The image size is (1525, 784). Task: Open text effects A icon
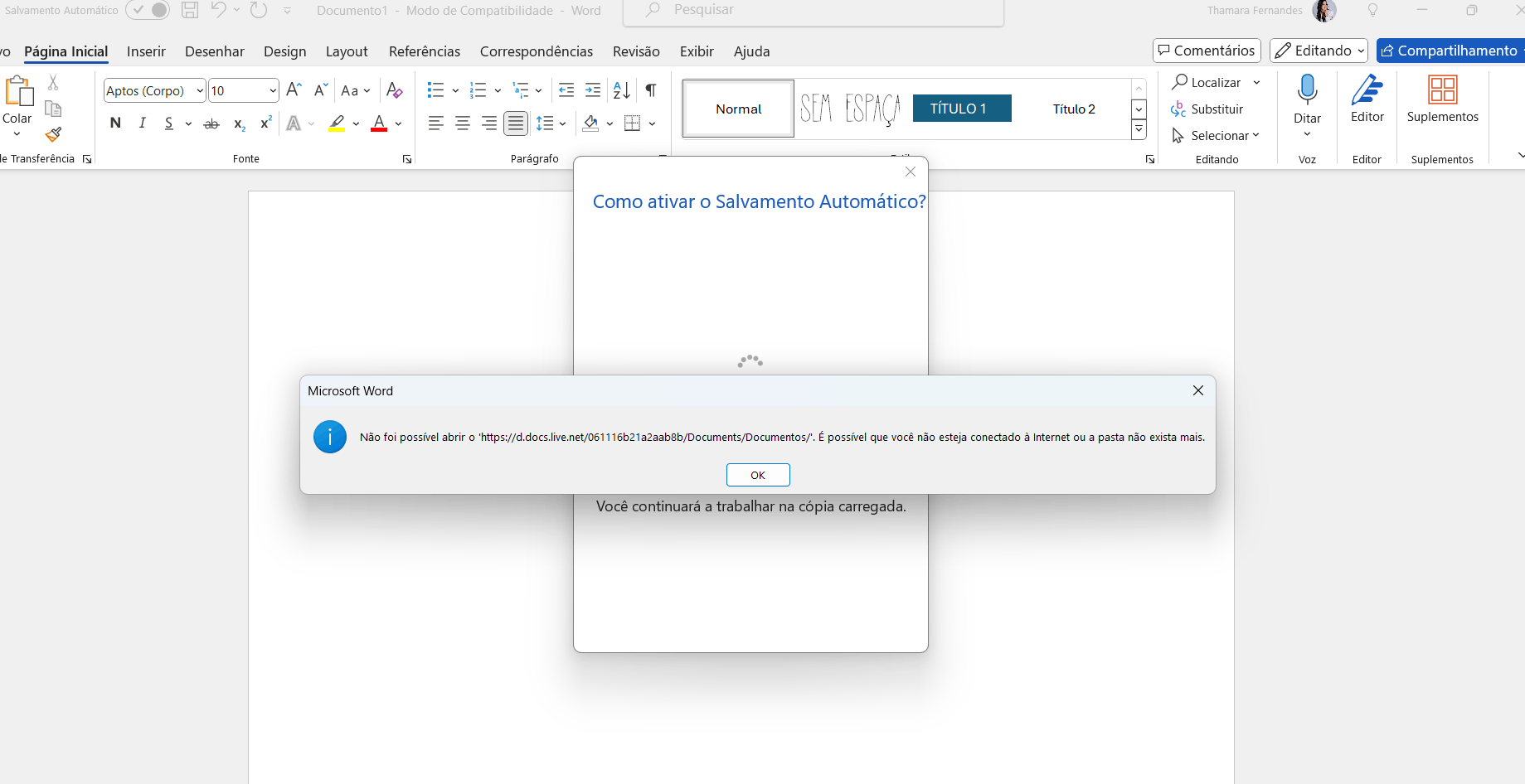click(x=294, y=123)
